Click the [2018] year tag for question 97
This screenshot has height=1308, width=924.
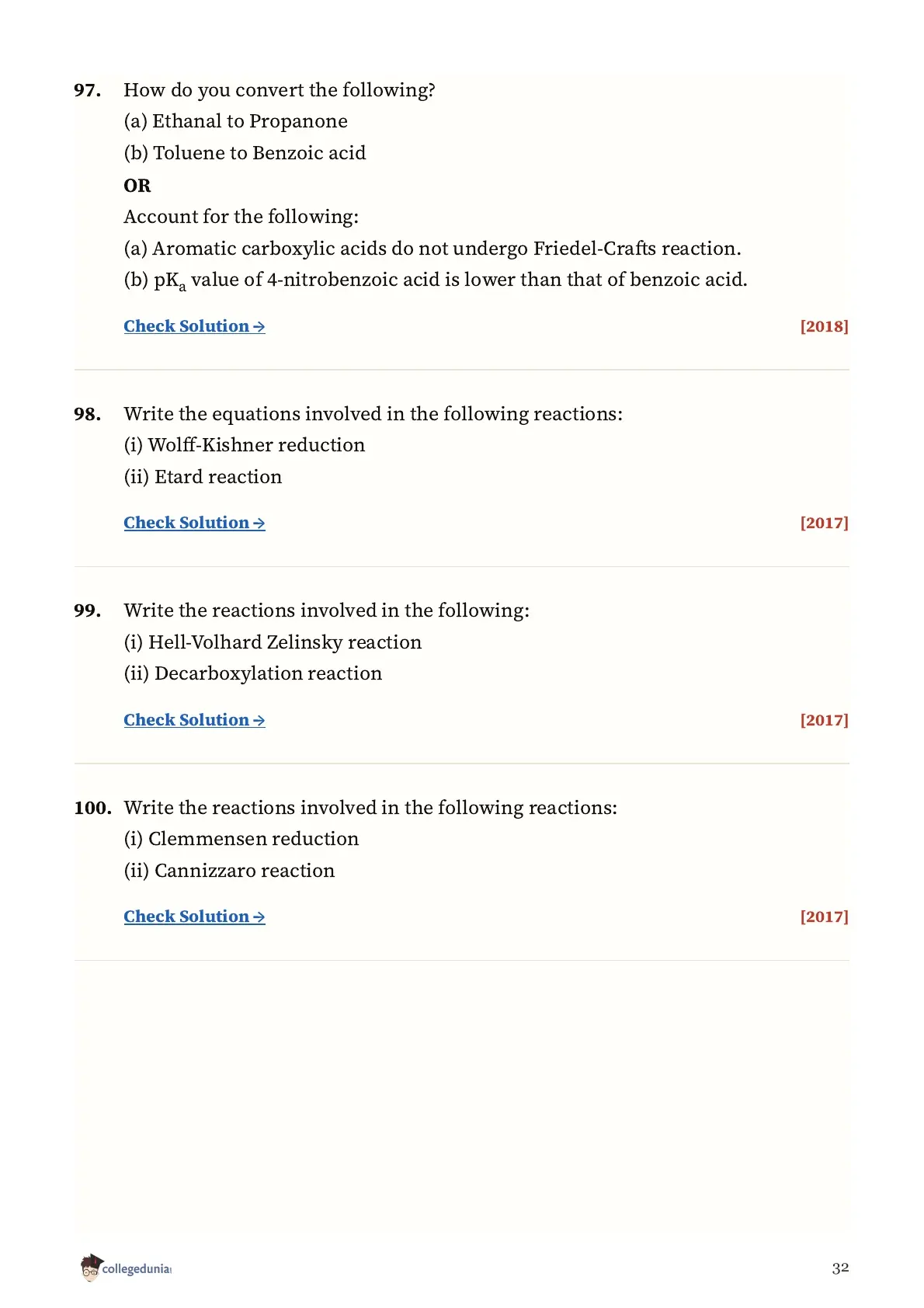tap(824, 326)
